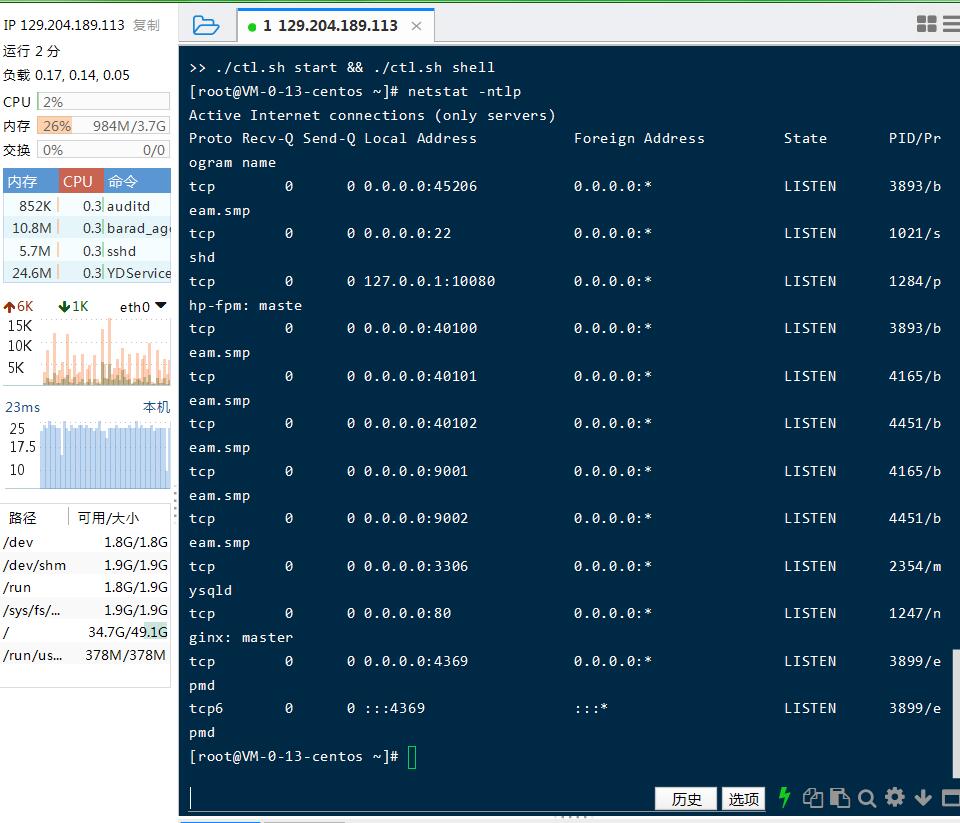This screenshot has height=823, width=960.
Task: Click the 选项 options button
Action: point(743,799)
